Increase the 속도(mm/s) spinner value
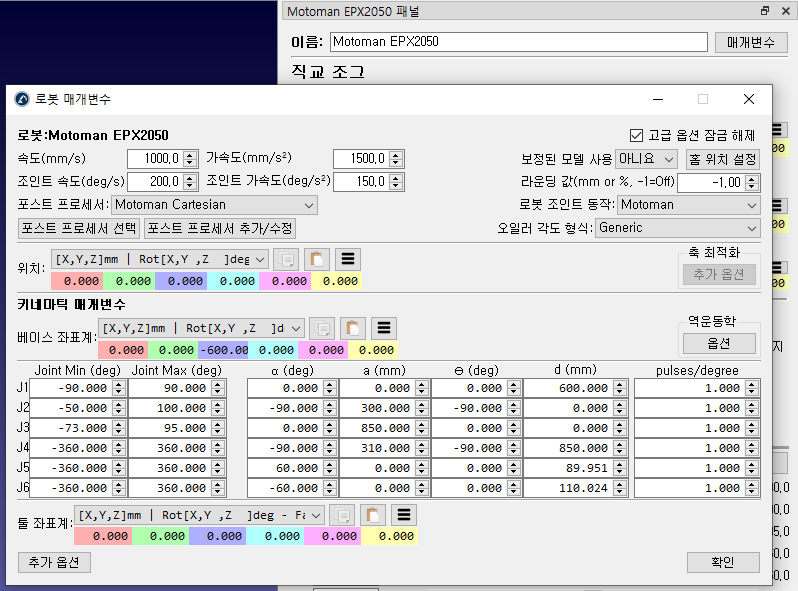The image size is (798, 591). [x=190, y=154]
